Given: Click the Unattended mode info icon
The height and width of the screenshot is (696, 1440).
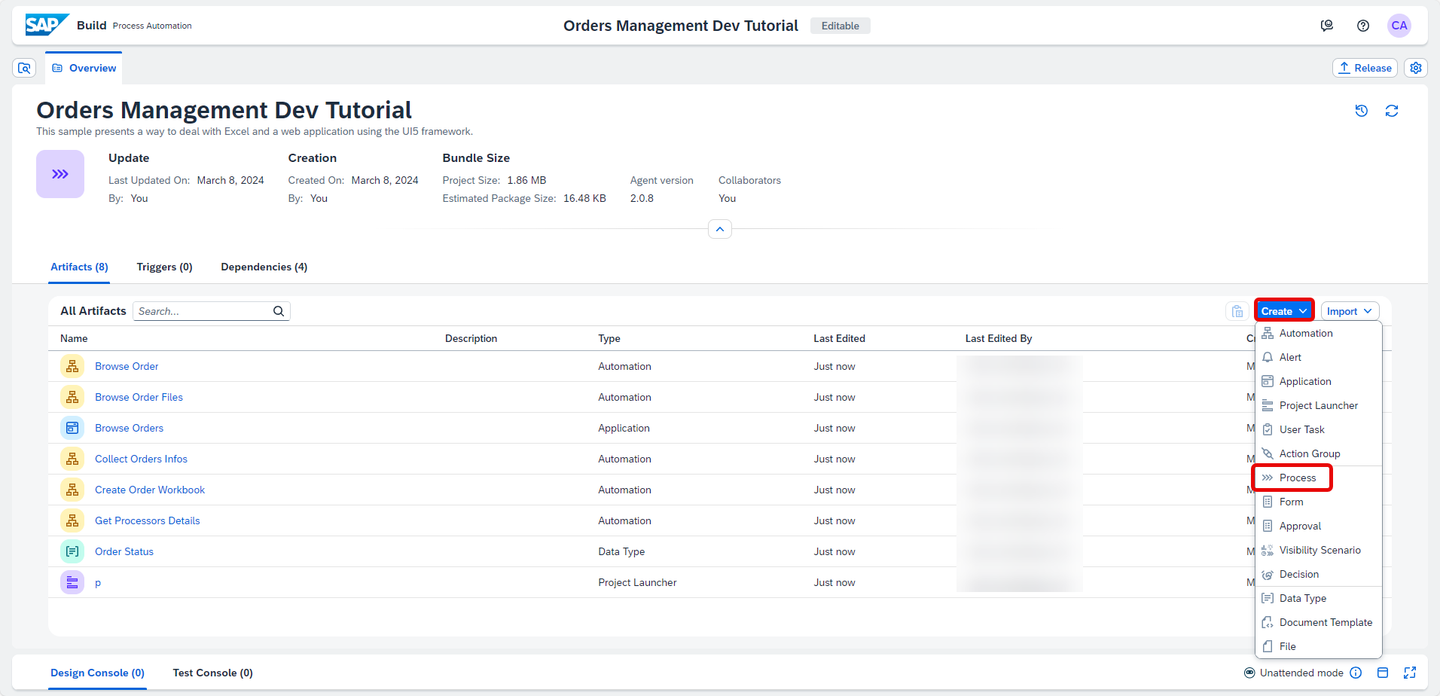Looking at the screenshot, I should (1356, 673).
